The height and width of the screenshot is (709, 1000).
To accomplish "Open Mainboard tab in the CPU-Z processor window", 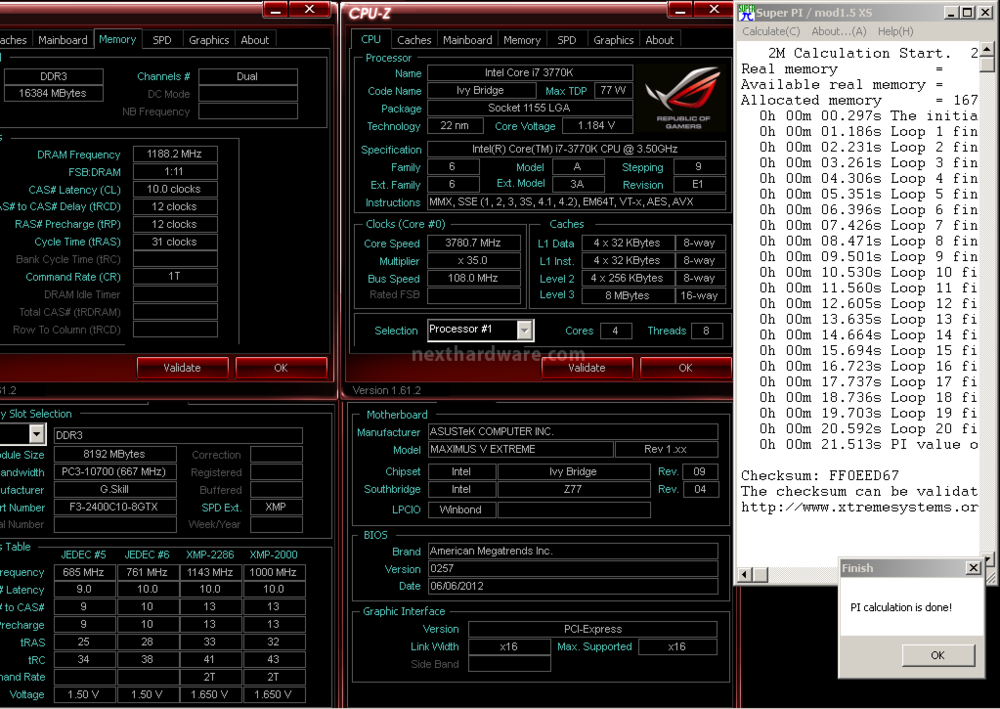I will 467,40.
